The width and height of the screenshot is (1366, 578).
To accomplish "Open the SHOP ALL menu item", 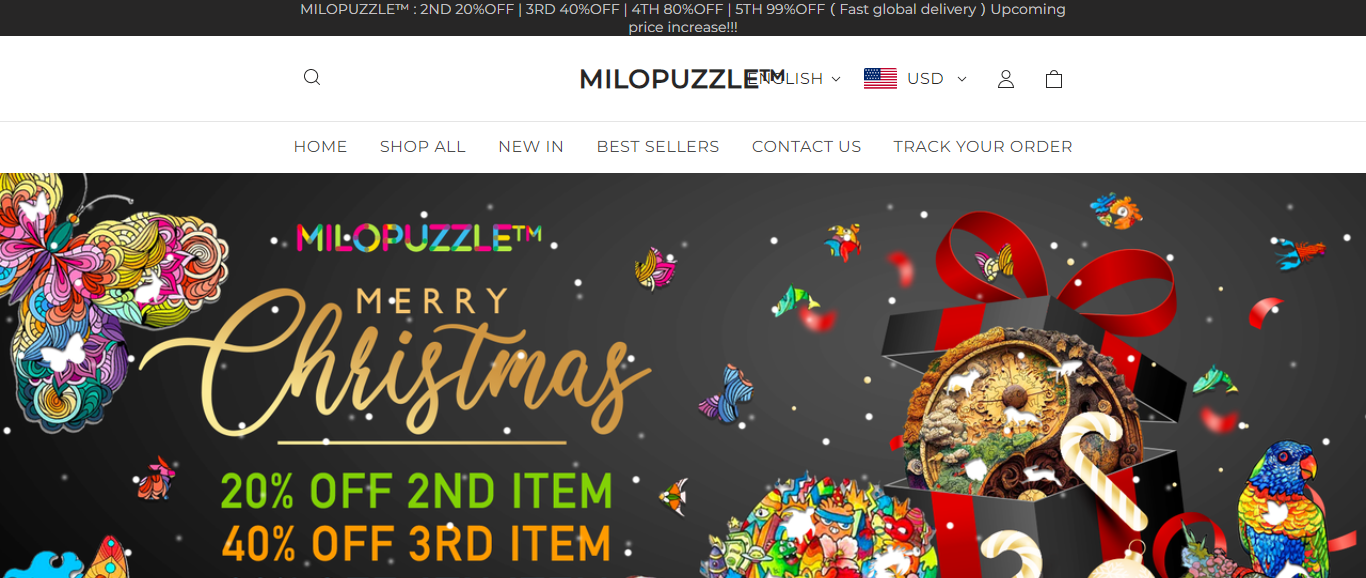I will (x=423, y=147).
